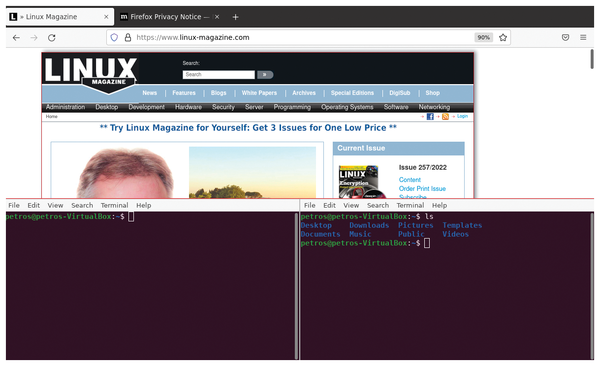600x366 pixels.
Task: Open Help menu in right terminal
Action: pos(439,205)
